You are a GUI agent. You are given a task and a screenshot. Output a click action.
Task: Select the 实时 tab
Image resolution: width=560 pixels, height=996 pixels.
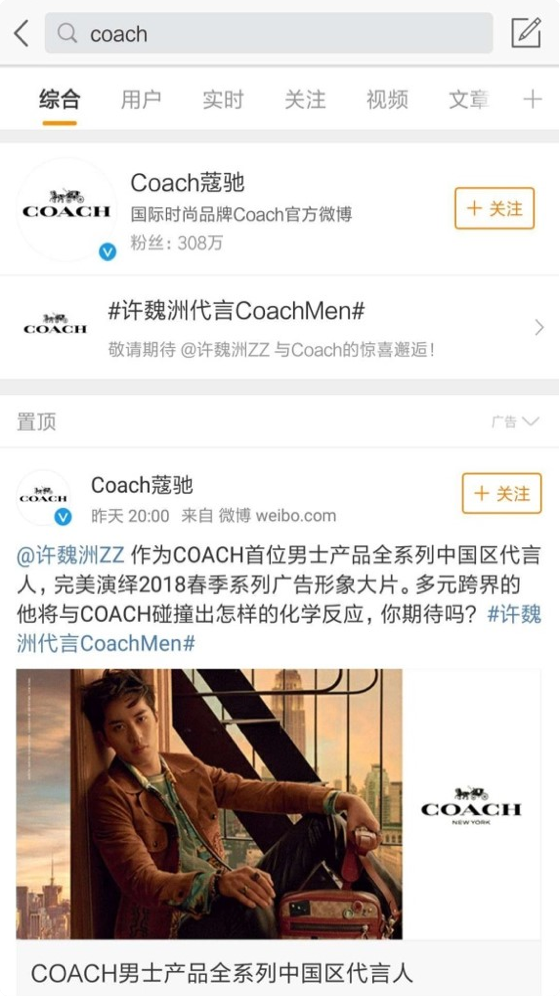point(223,100)
